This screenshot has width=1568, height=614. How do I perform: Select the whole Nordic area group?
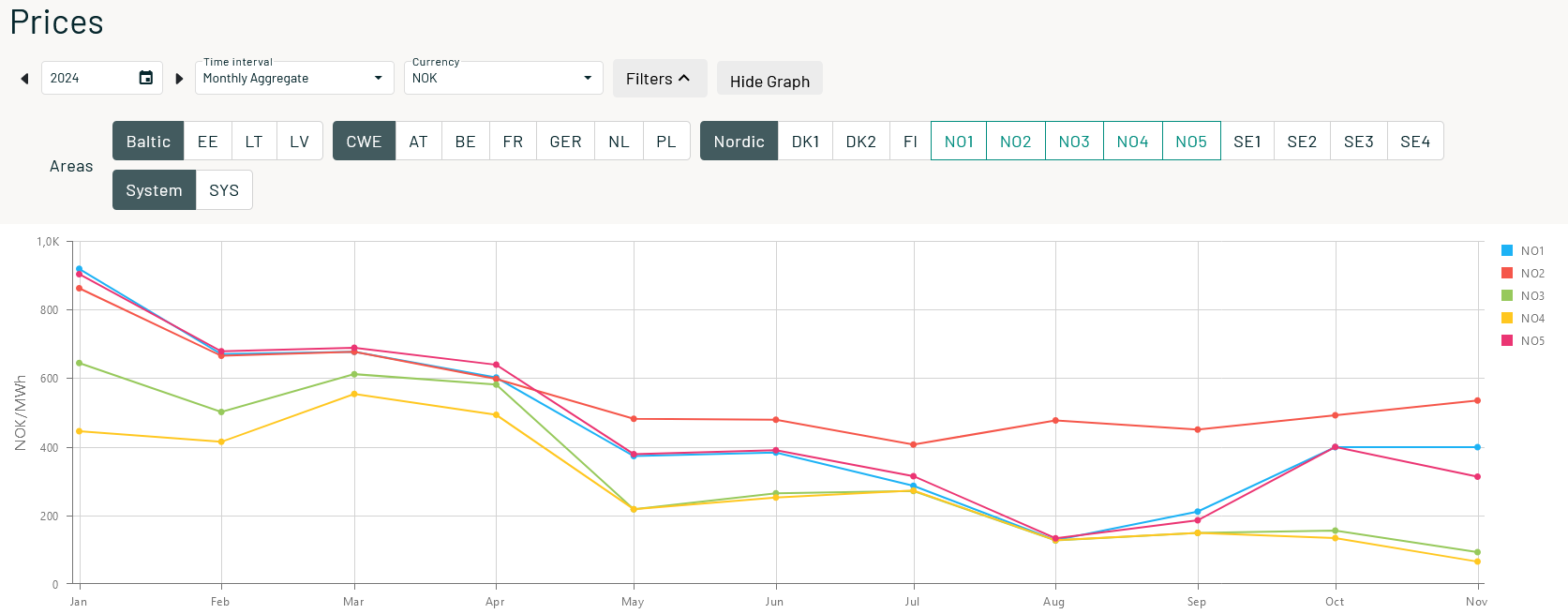tap(739, 141)
